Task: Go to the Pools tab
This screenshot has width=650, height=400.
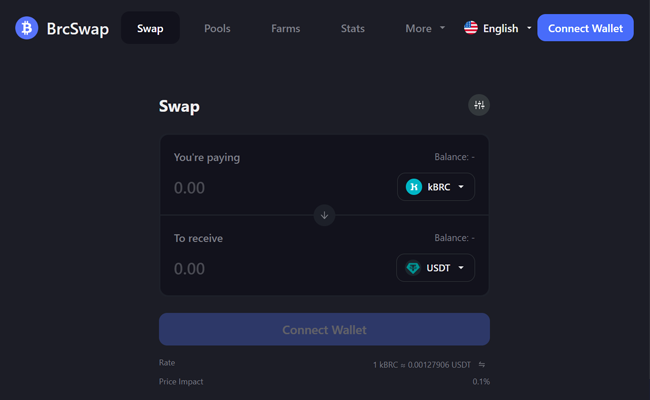Action: click(217, 28)
